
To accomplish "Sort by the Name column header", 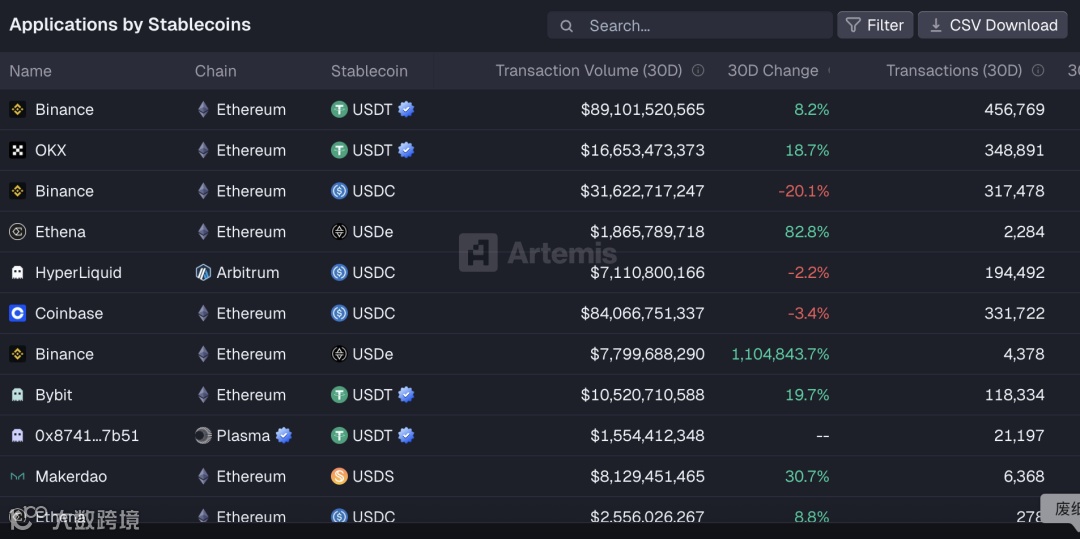I will tap(30, 71).
